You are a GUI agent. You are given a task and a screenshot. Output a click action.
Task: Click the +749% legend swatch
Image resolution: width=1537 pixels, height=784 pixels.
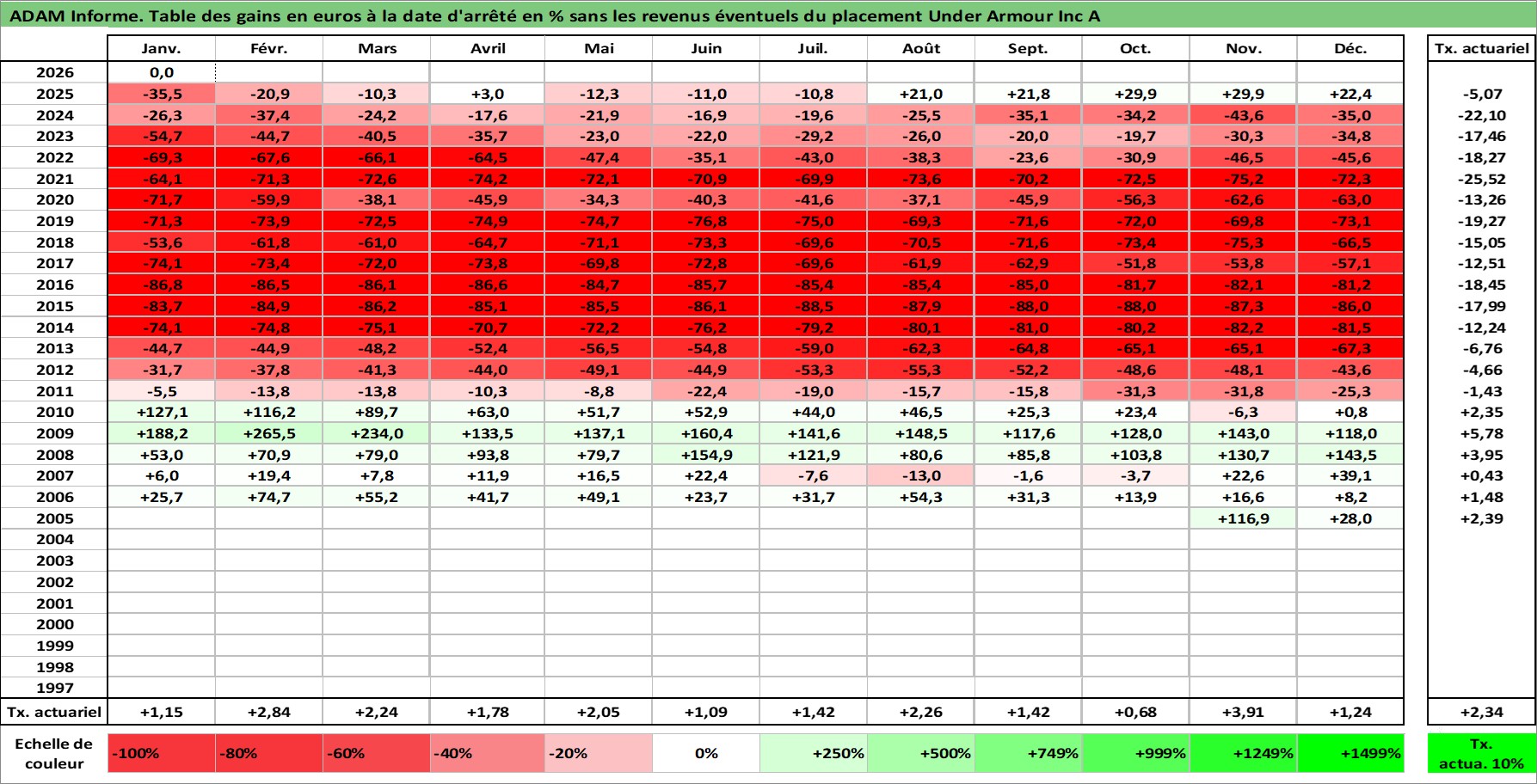coord(1029,753)
